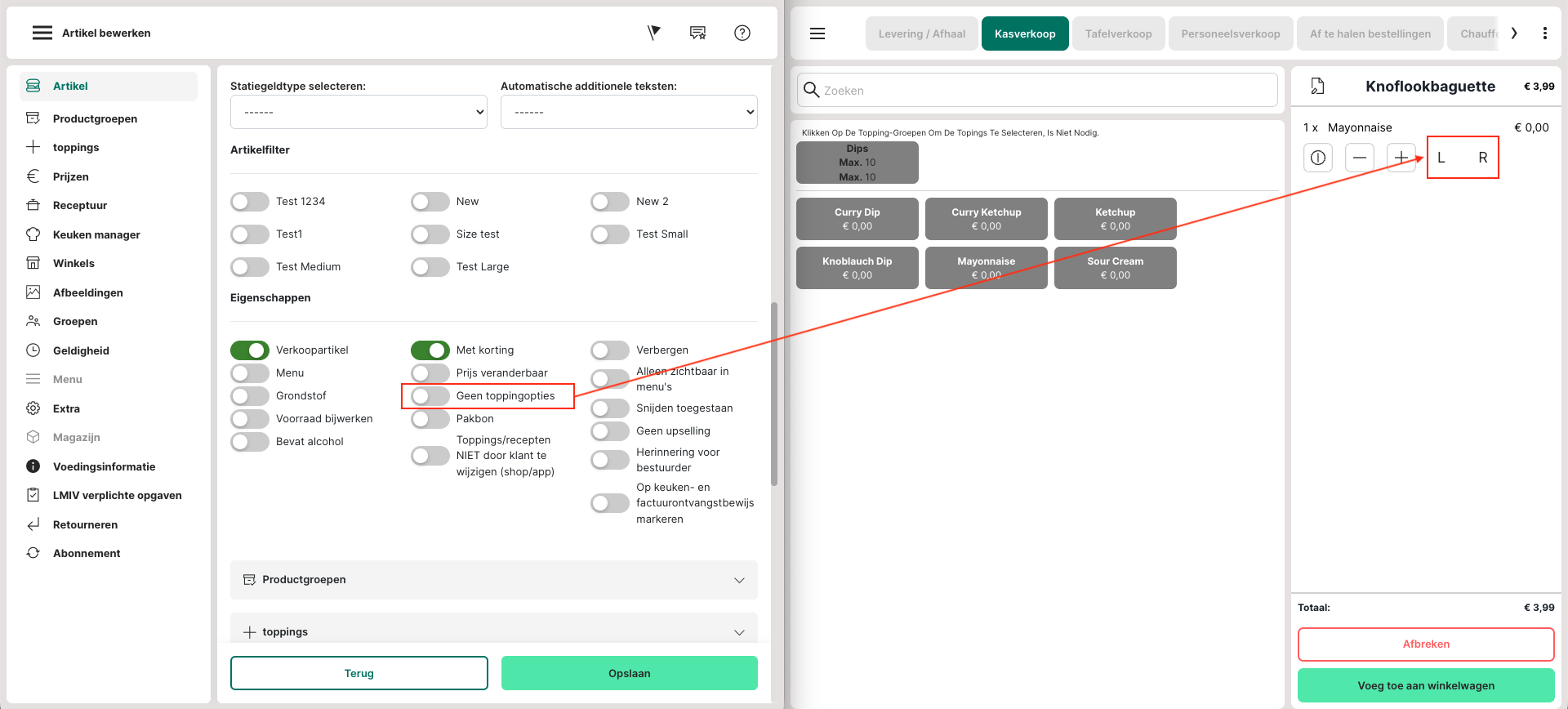Expand the Productgroepen section
The image size is (1568, 709).
(493, 580)
